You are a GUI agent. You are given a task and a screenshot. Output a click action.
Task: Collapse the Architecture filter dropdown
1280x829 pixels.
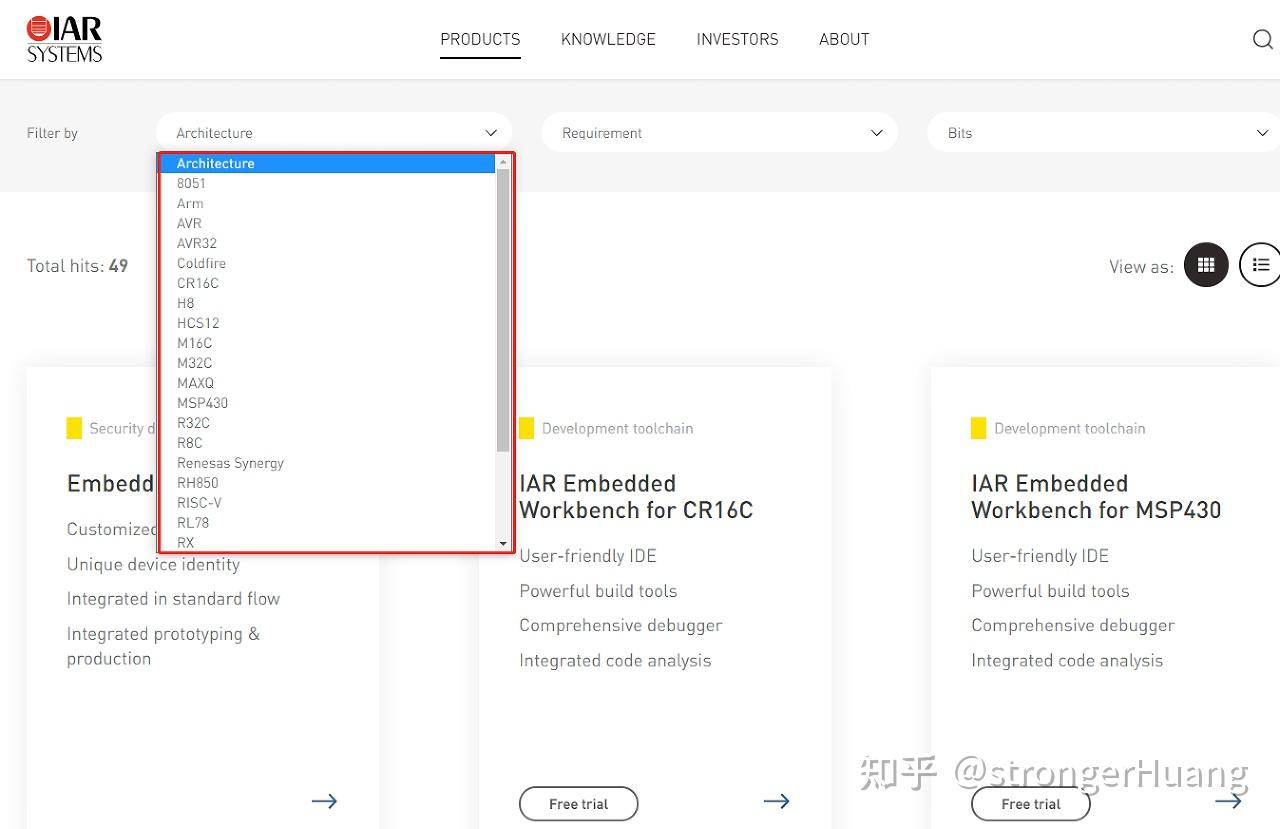click(334, 133)
